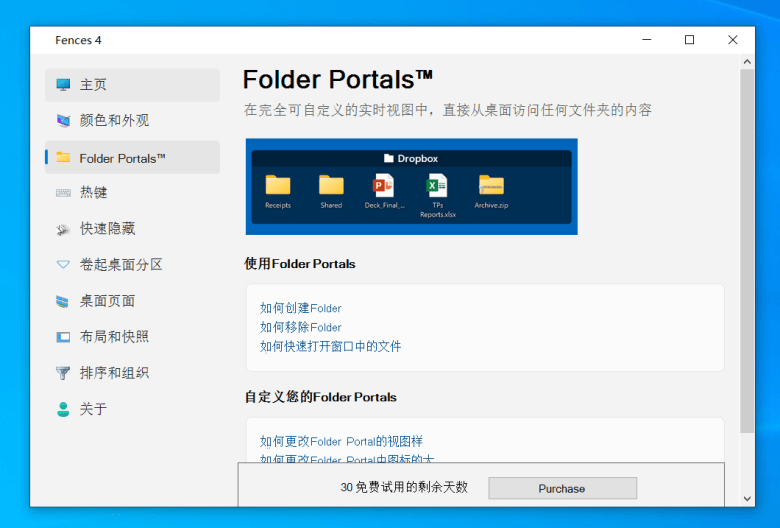The width and height of the screenshot is (780, 528).
Task: Close the Fences 4 window
Action: pos(733,40)
